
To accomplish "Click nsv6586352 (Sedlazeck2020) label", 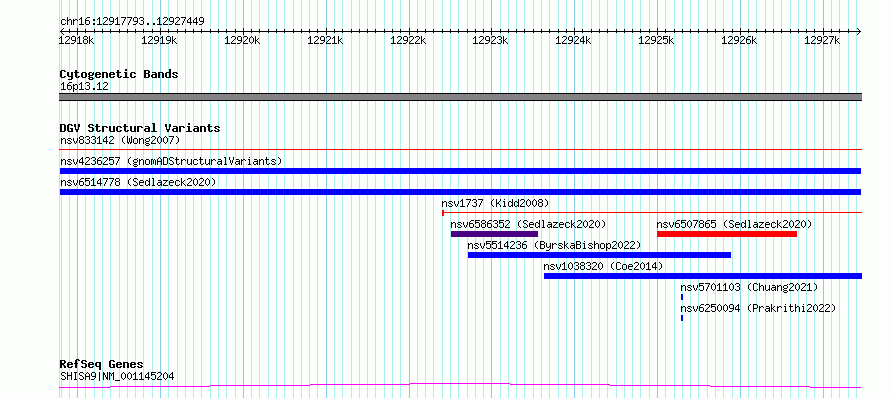I will click(528, 224).
